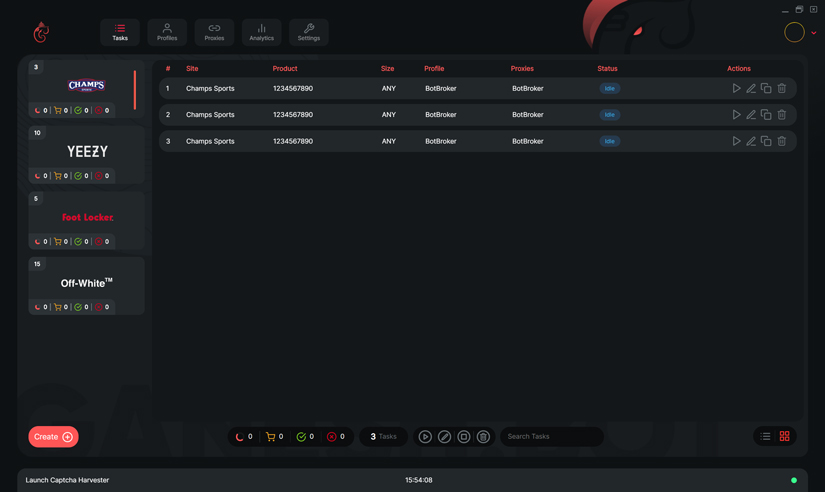This screenshot has width=825, height=492.
Task: Switch to grid view layout
Action: coord(785,437)
